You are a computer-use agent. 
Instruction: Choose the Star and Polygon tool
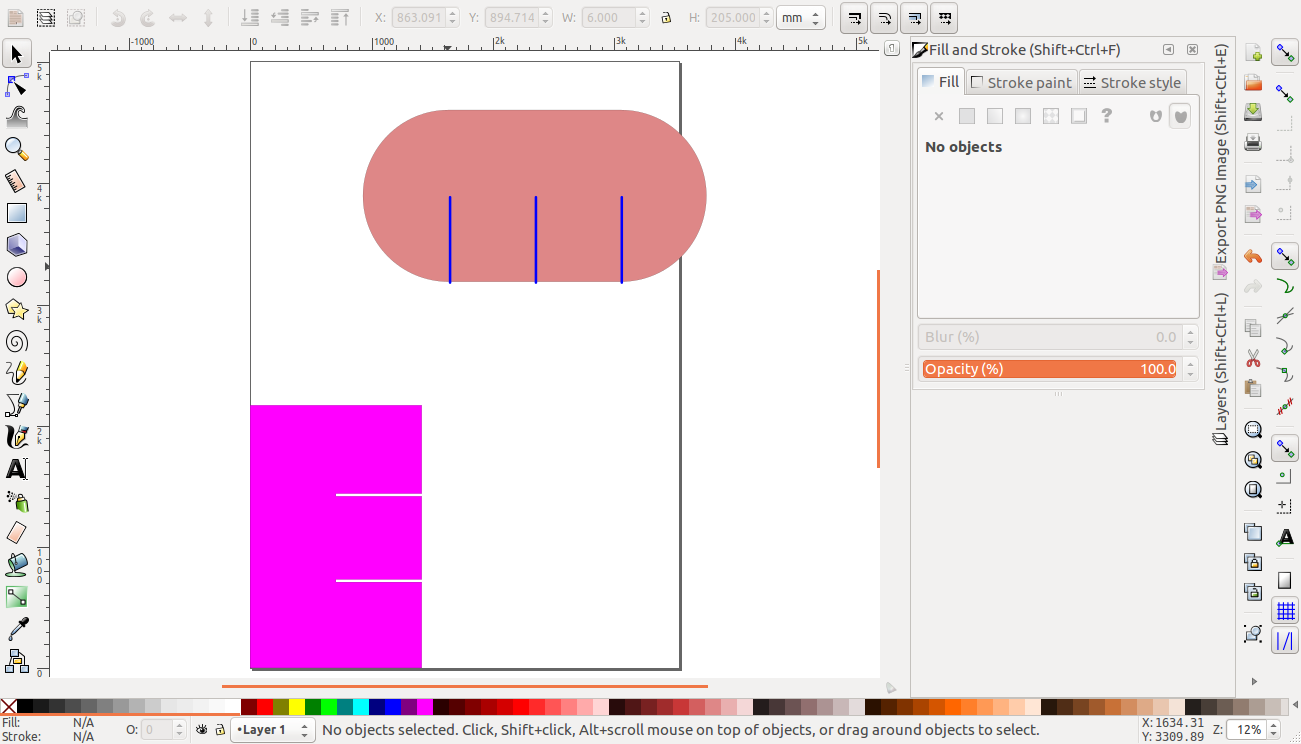coord(17,309)
